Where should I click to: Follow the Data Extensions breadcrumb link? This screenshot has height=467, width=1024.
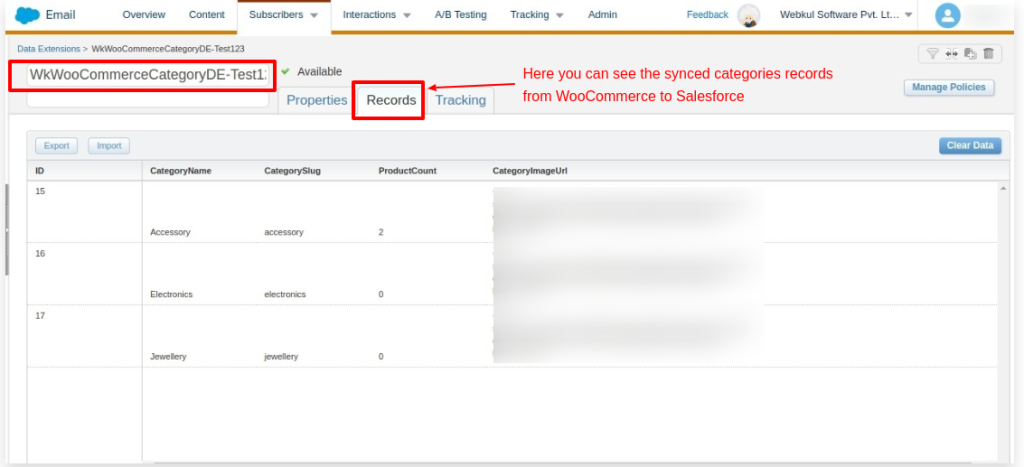[49, 48]
